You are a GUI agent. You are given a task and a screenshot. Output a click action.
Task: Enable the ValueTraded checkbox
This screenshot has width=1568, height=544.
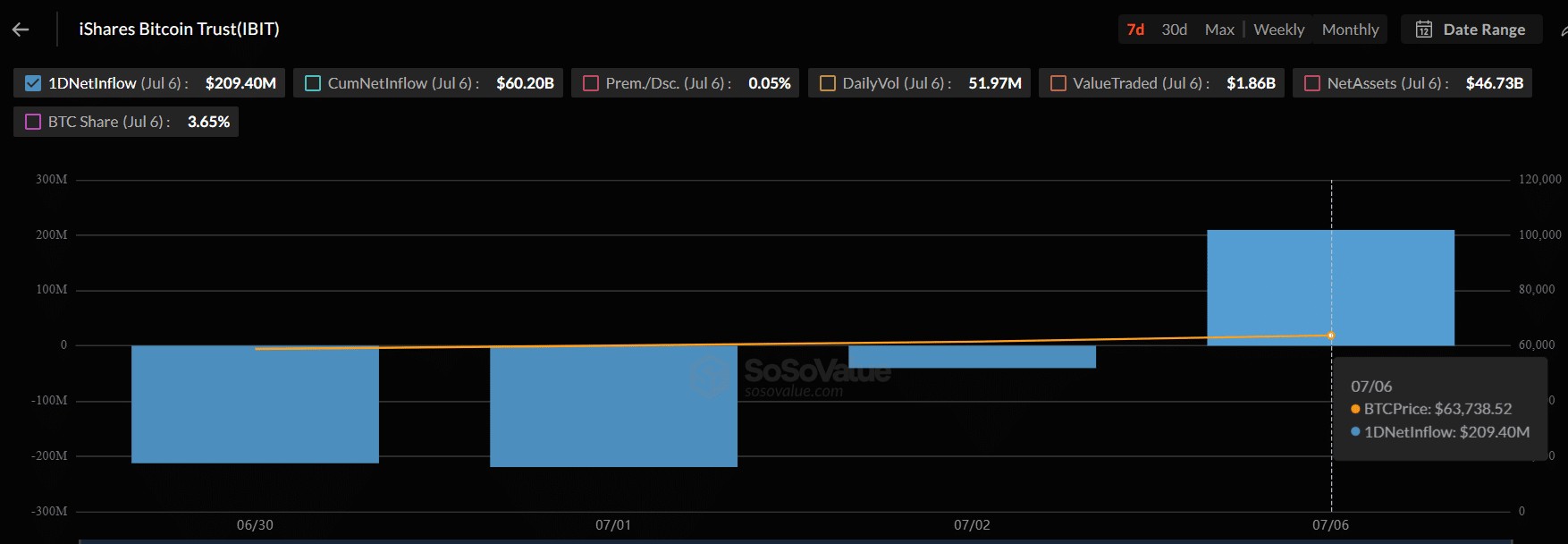pos(1058,83)
